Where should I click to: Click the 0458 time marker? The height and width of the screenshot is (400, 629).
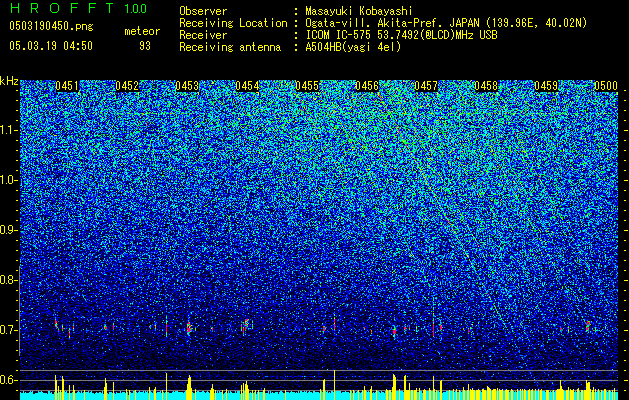coord(486,86)
